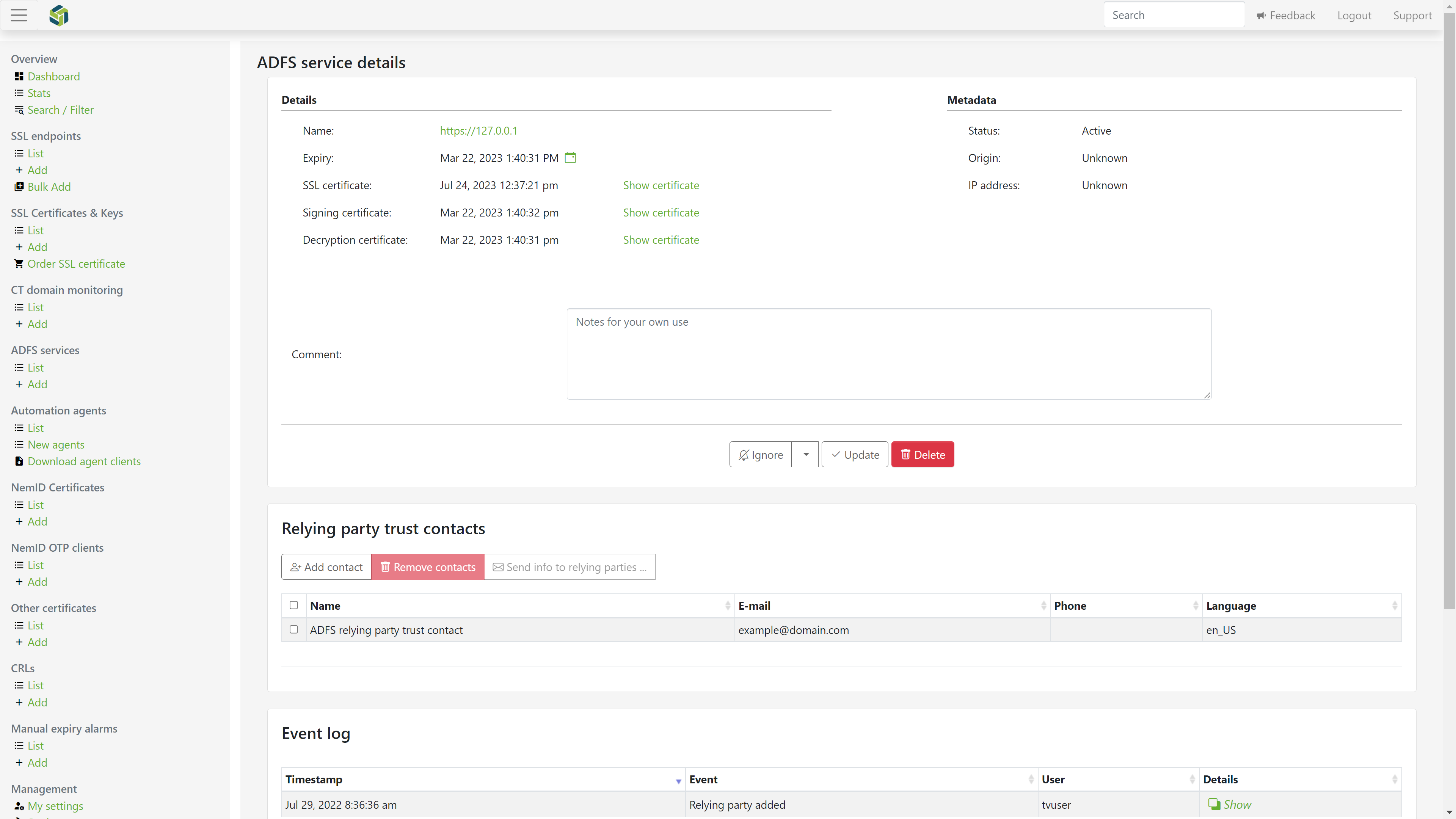Click Send info to relying parties button
The width and height of the screenshot is (1456, 819).
[x=570, y=567]
